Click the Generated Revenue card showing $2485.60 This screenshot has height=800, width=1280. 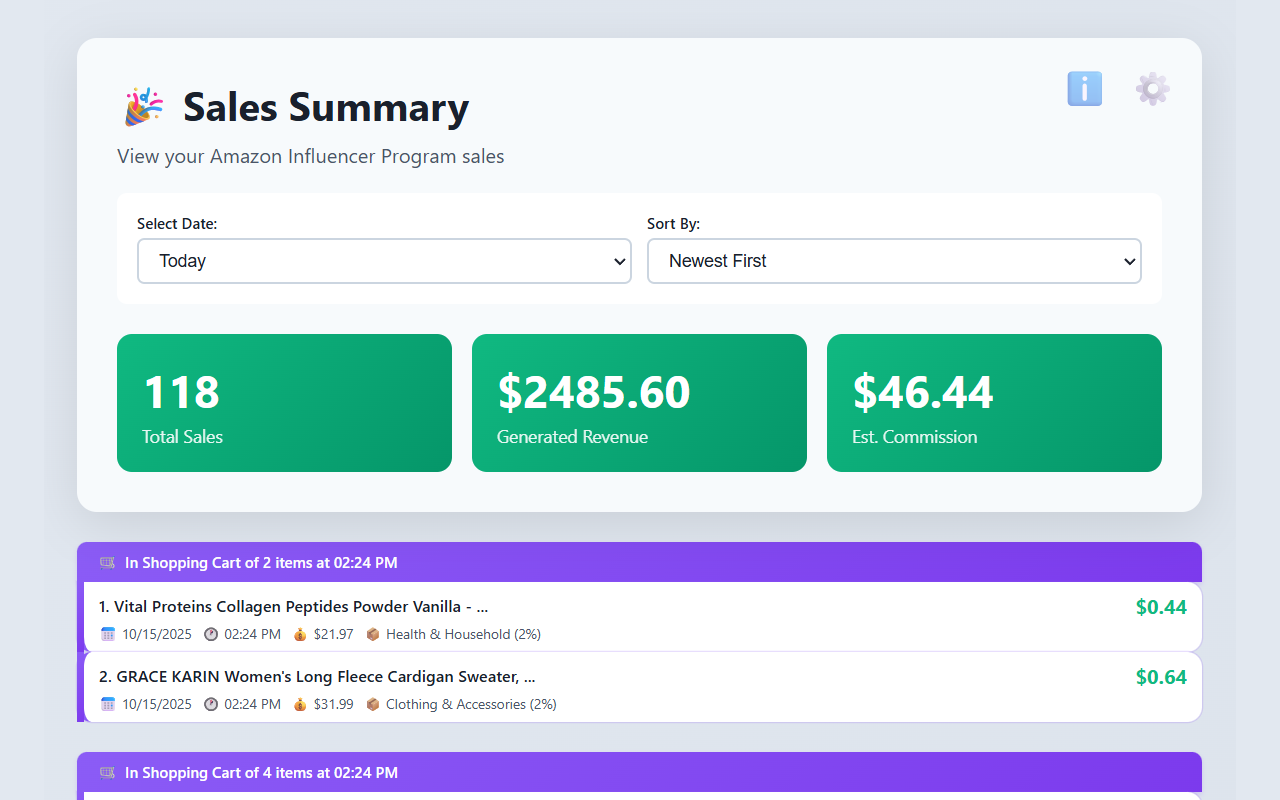click(x=639, y=403)
